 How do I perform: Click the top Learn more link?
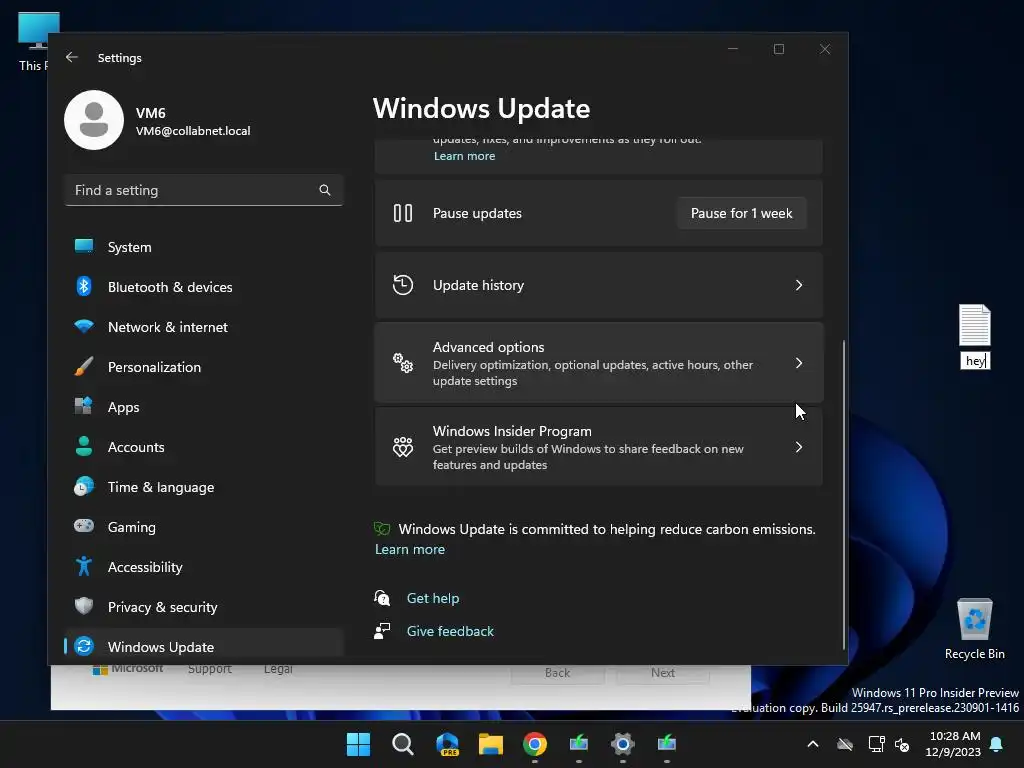coord(464,156)
